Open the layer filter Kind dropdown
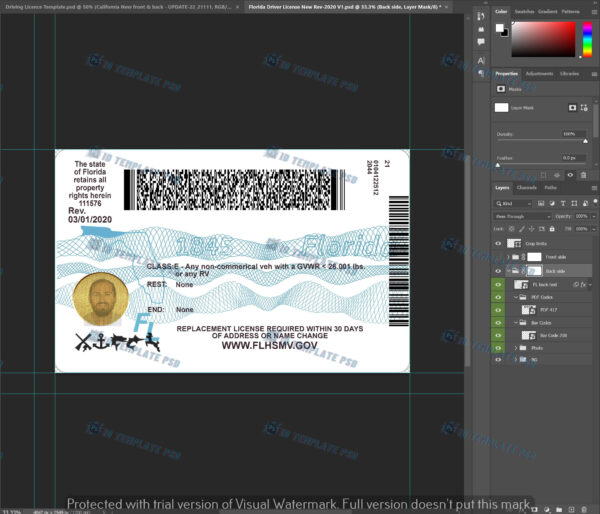 [514, 203]
